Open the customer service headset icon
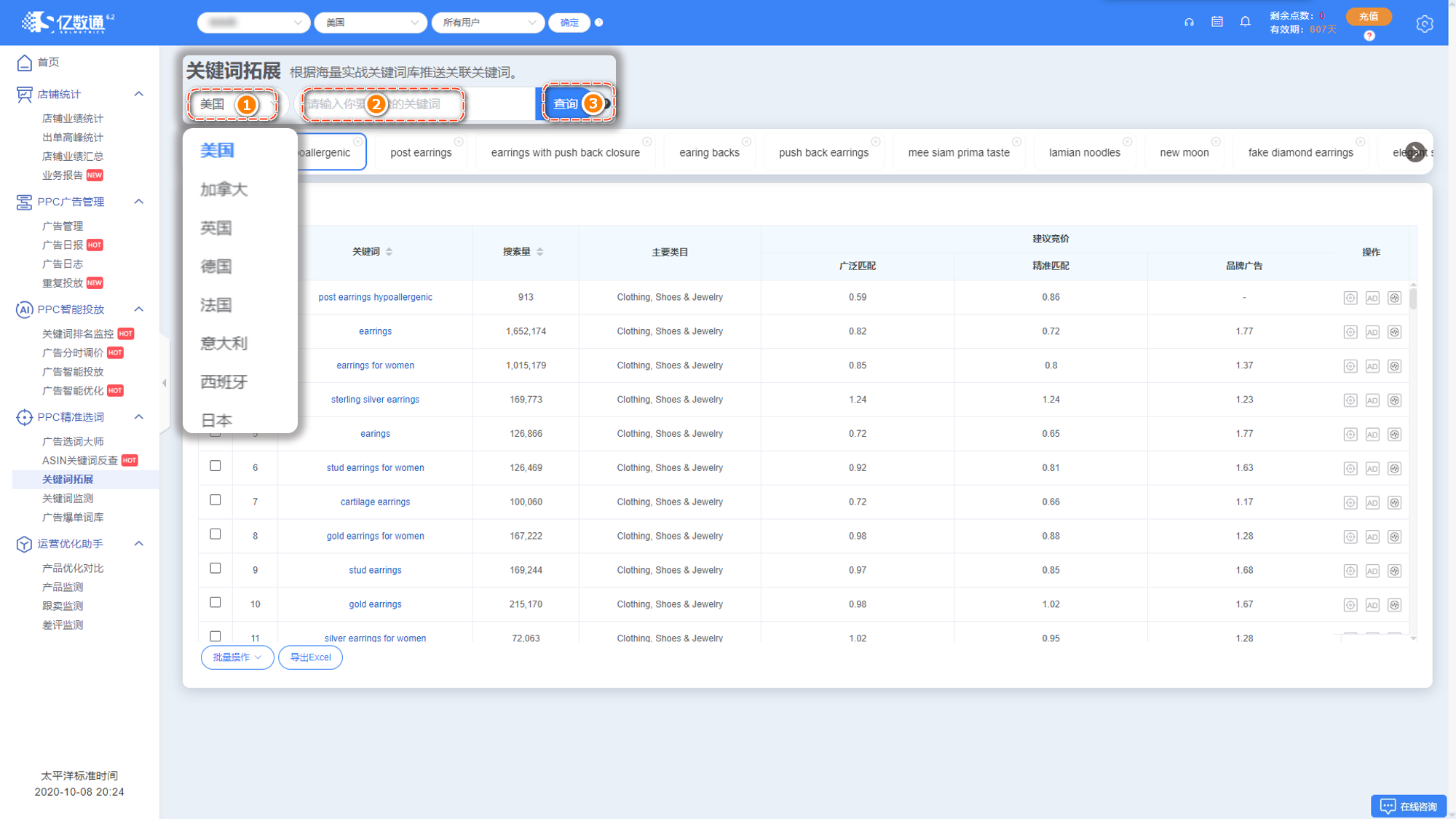 [x=1189, y=22]
